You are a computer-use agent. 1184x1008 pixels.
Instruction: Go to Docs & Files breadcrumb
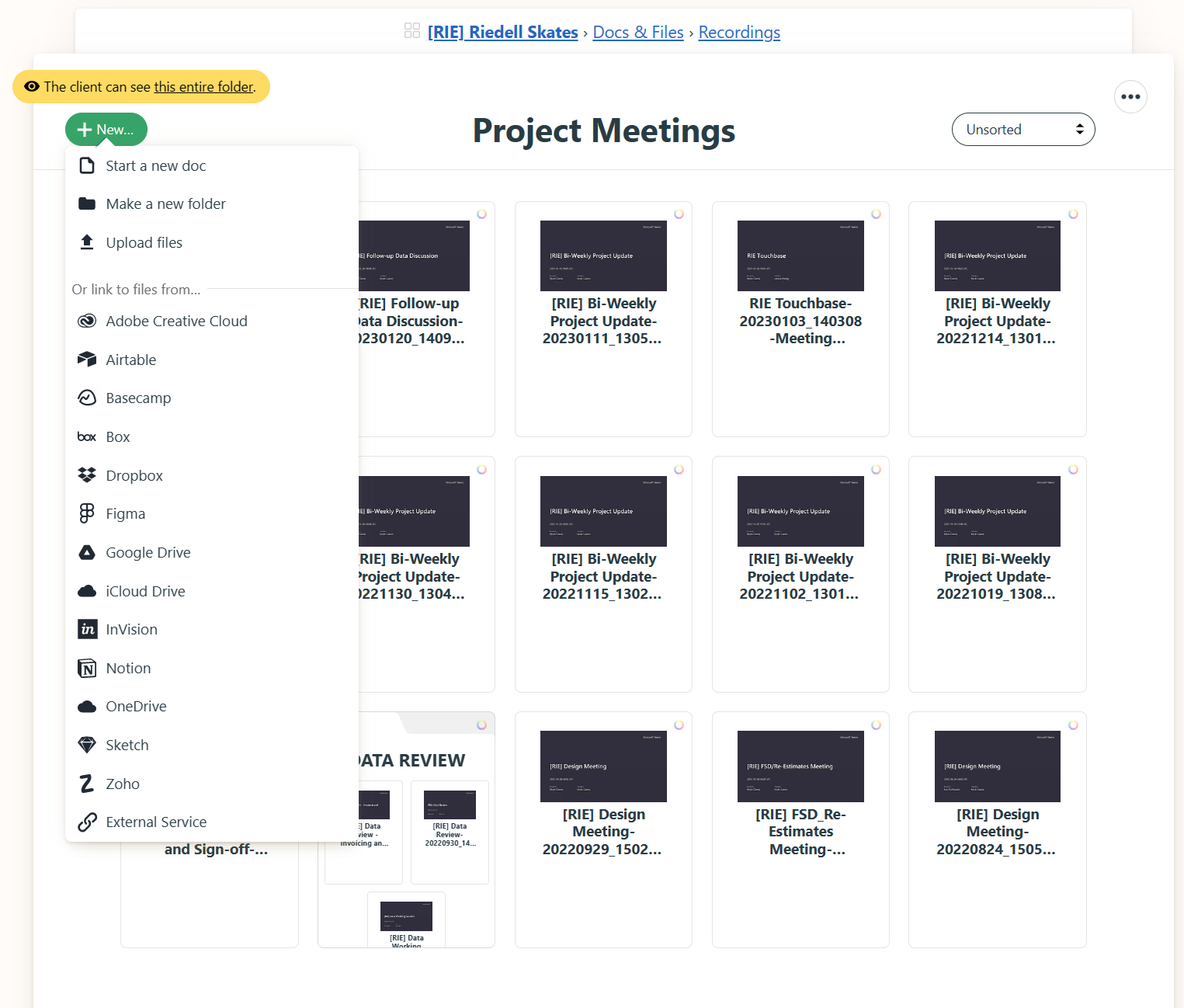point(638,32)
